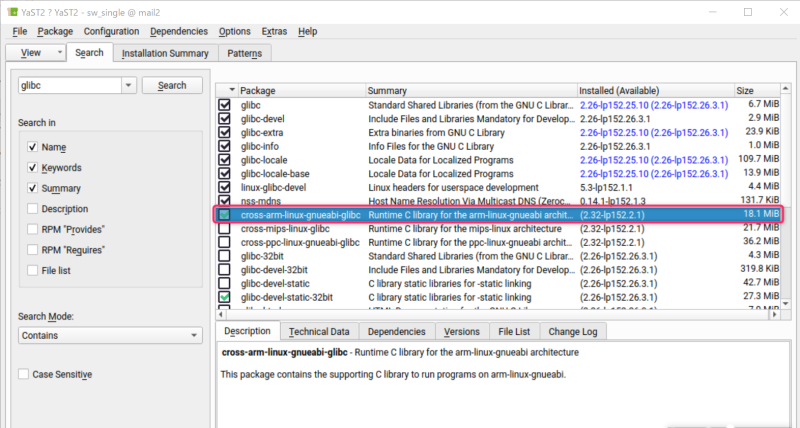Enable the RPM "Provides" search option
This screenshot has width=800, height=428.
[33, 229]
